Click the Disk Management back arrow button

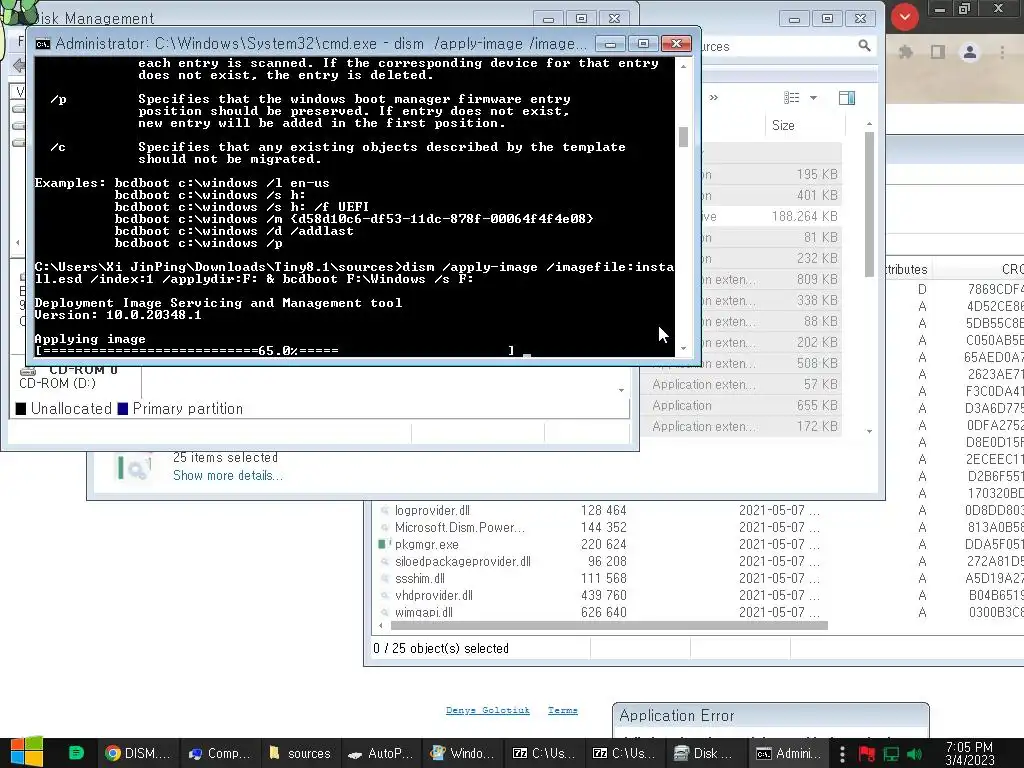point(19,65)
